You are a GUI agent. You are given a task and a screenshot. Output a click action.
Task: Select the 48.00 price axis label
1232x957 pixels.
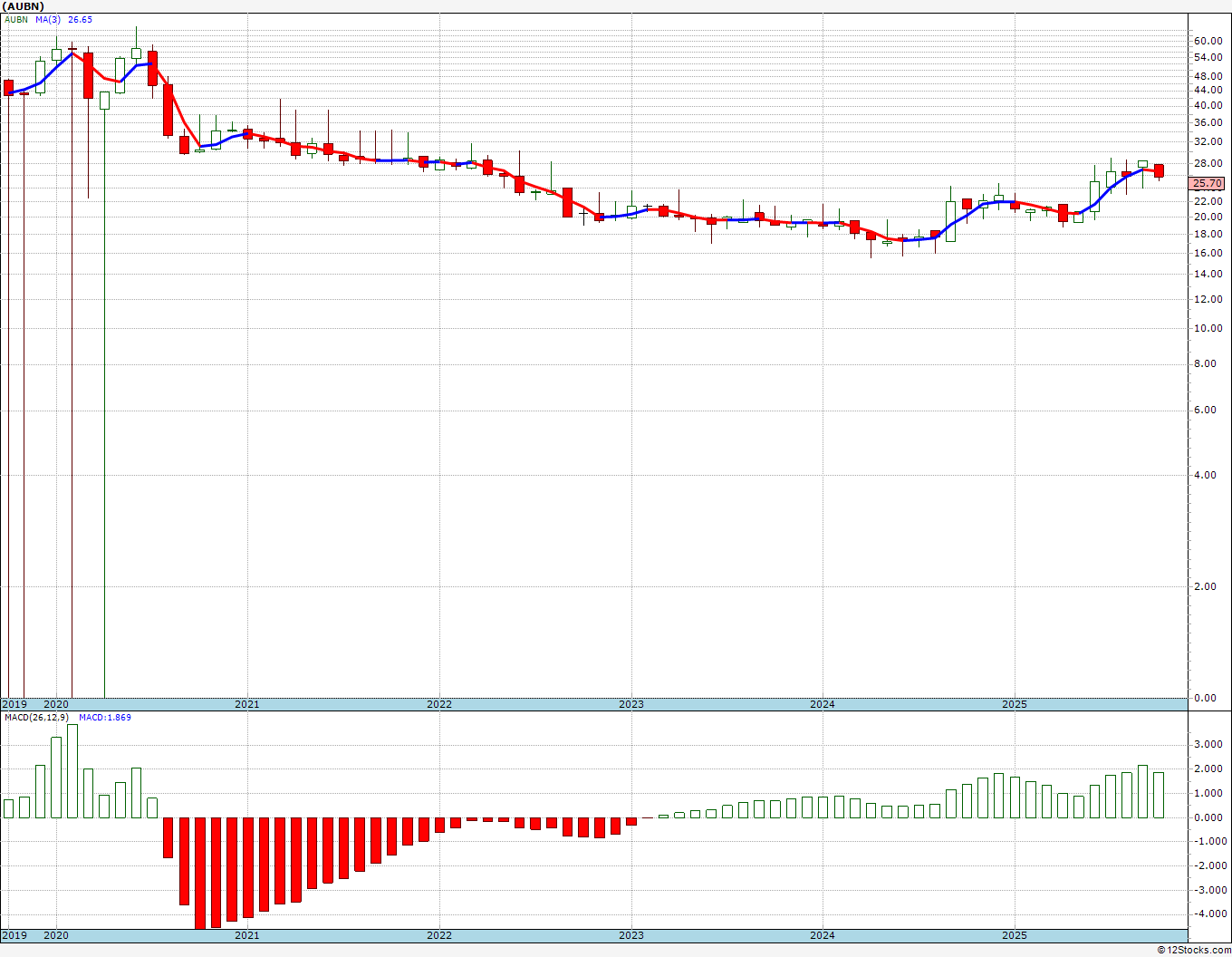click(1208, 76)
